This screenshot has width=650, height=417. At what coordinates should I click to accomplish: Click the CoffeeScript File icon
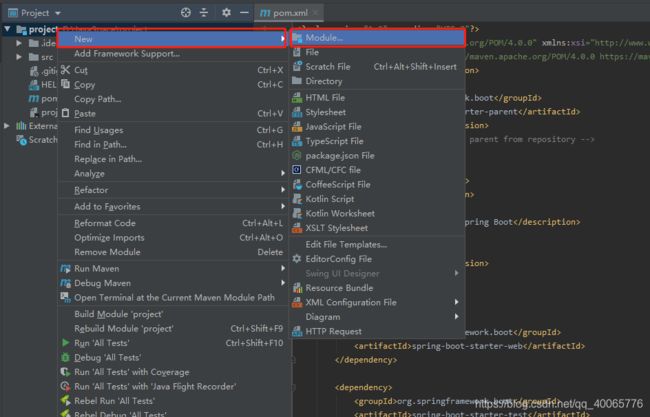click(x=297, y=184)
